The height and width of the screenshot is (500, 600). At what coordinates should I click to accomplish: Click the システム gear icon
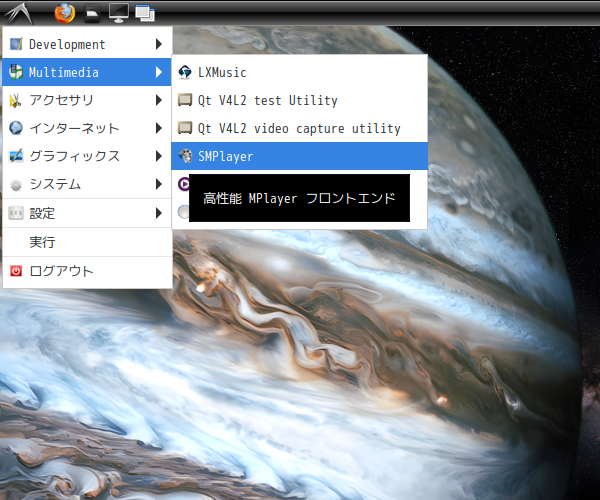pyautogui.click(x=16, y=185)
